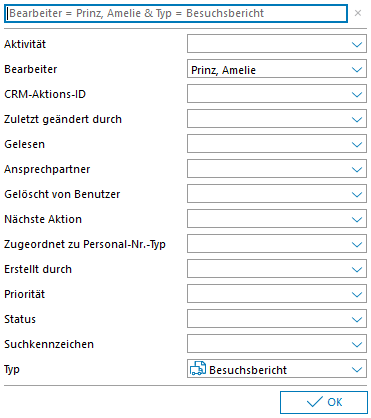This screenshot has width=371, height=418.
Task: Open the Zugeordnet zu Personal-Nr.-Typ dropdown
Action: (x=357, y=244)
